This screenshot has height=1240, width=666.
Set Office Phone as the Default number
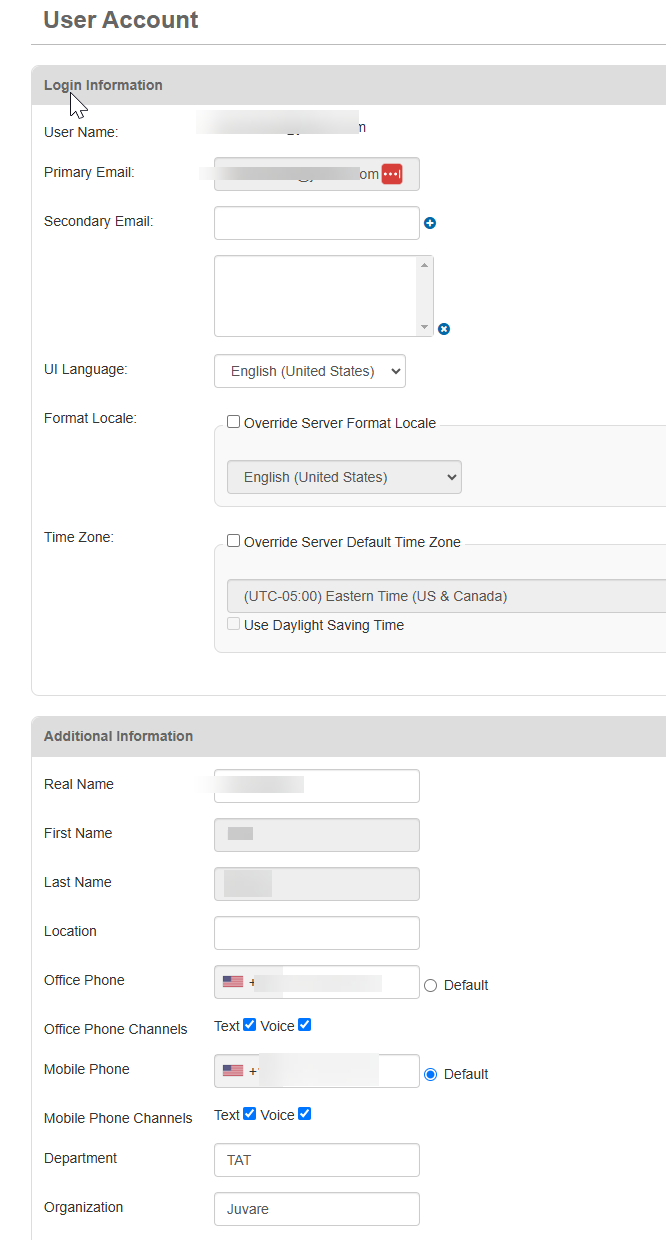click(x=430, y=984)
